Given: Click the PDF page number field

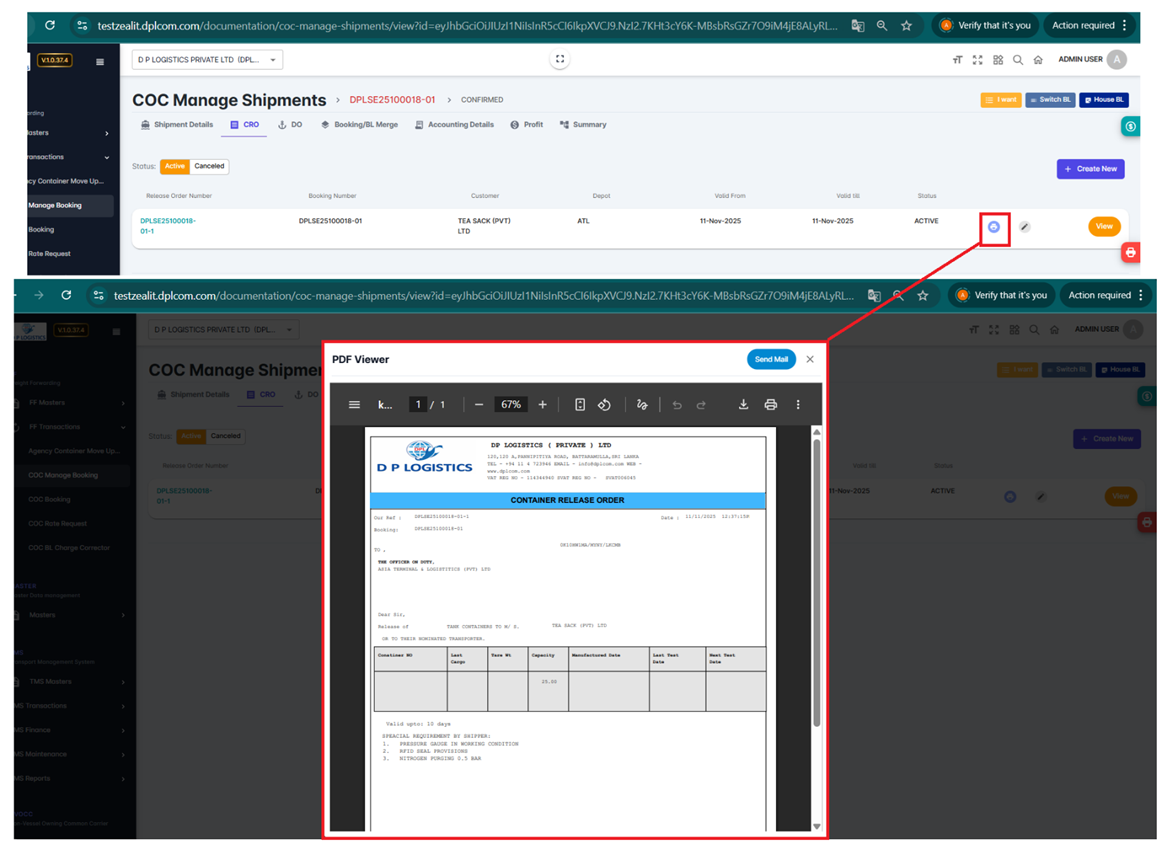Looking at the screenshot, I should (417, 405).
